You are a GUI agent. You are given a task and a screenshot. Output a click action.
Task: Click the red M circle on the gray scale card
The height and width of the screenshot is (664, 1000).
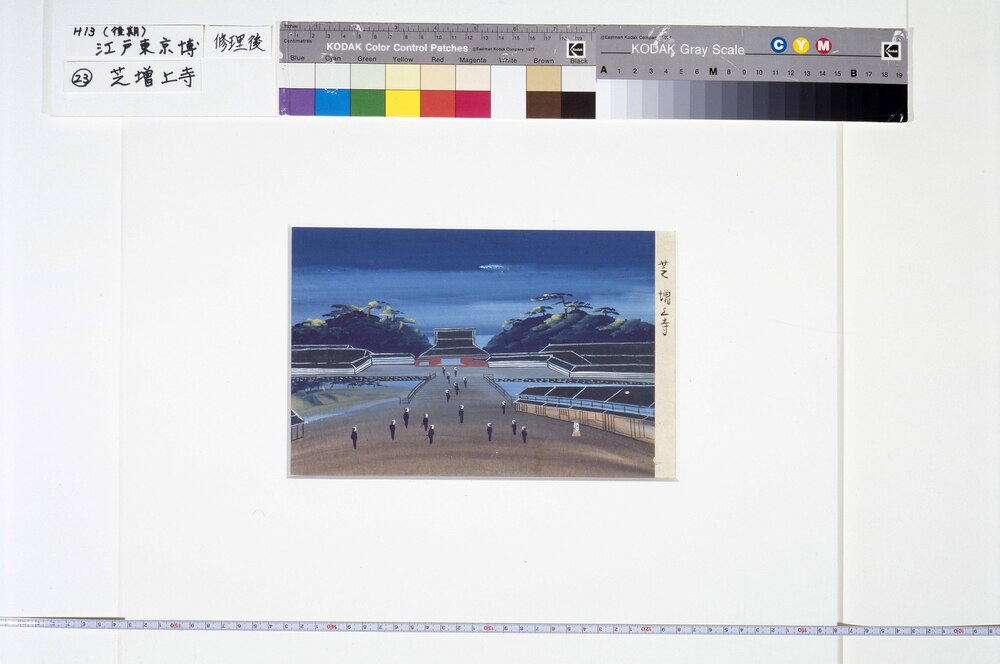(823, 45)
